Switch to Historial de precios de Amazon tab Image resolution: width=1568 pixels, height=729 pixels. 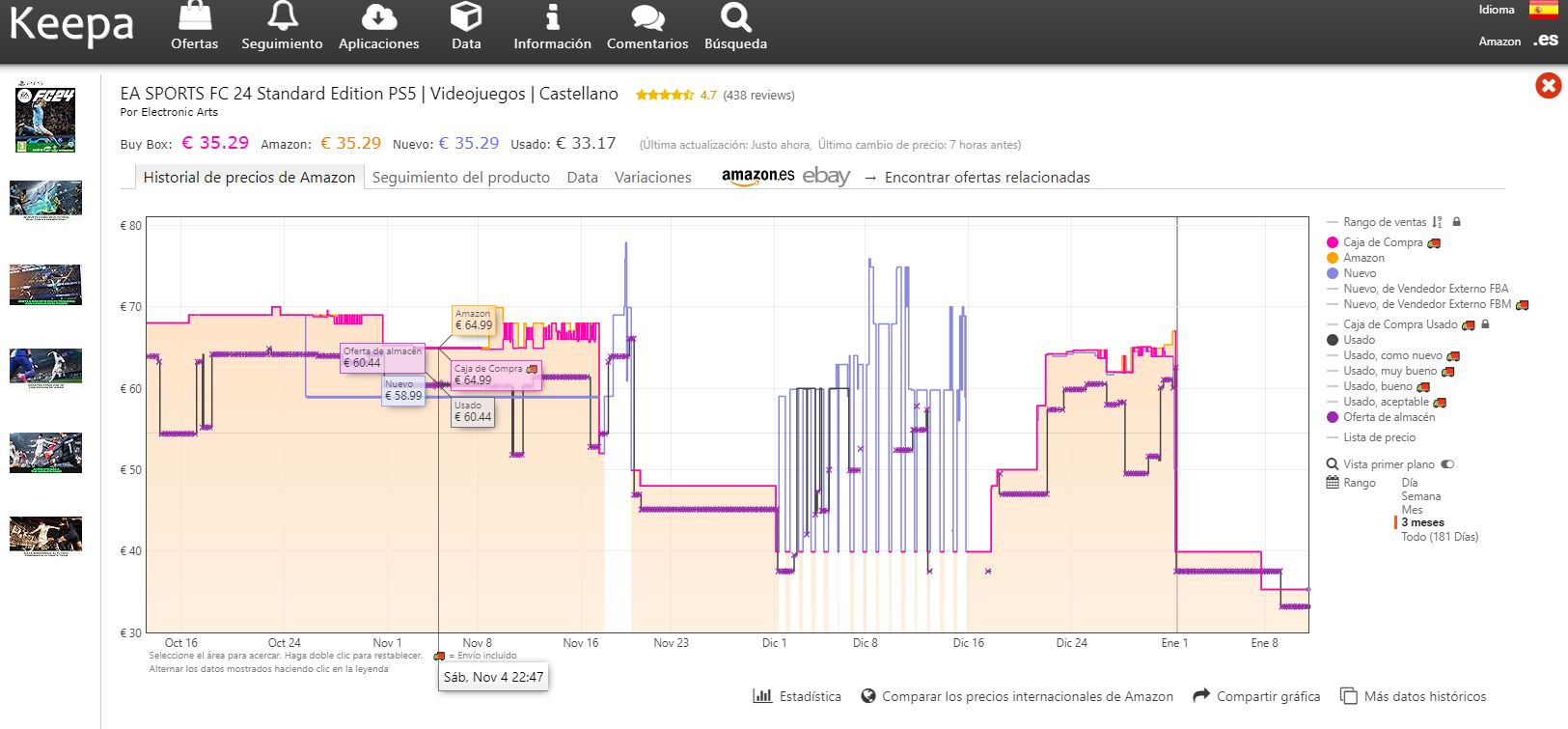(x=249, y=177)
